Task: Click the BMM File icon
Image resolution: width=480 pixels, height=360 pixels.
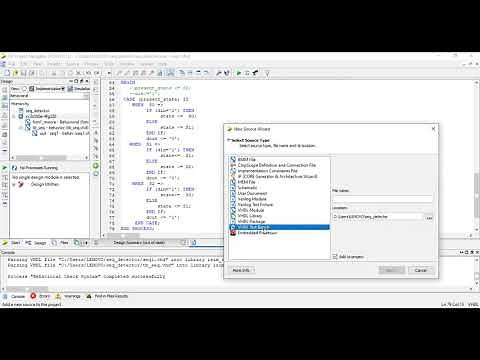Action: [233, 160]
